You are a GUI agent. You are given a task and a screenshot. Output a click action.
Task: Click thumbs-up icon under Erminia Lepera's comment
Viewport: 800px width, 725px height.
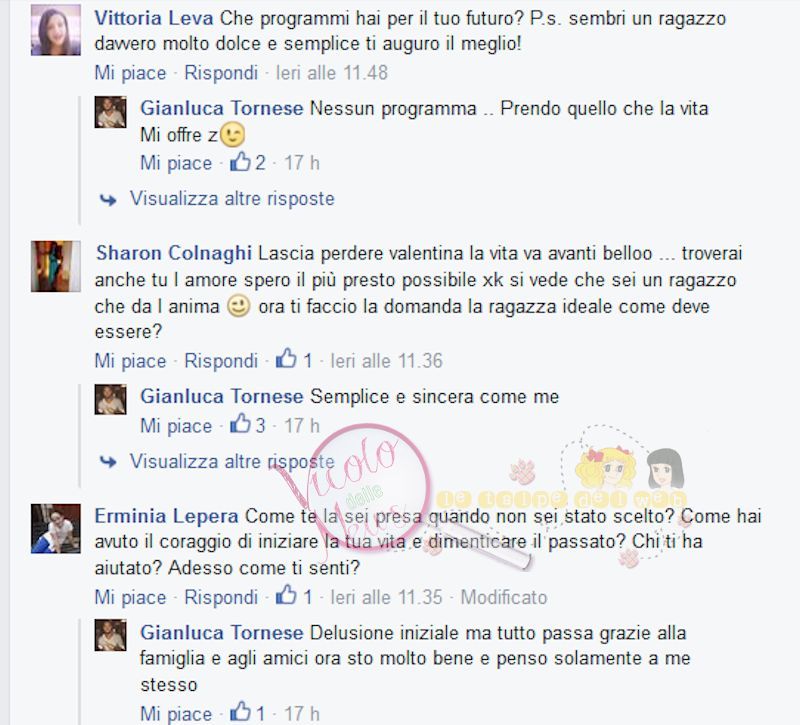tap(286, 594)
